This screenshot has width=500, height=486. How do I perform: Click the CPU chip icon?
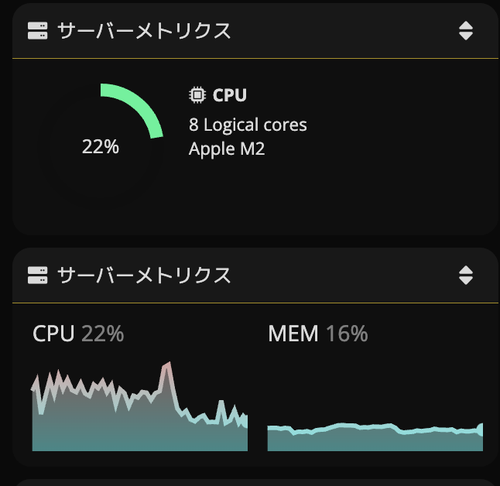pyautogui.click(x=197, y=95)
